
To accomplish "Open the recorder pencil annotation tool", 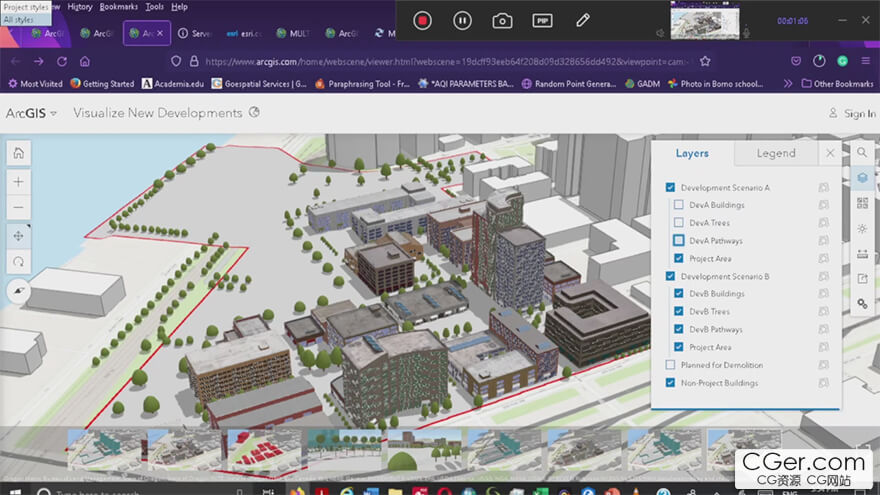I will coord(583,21).
